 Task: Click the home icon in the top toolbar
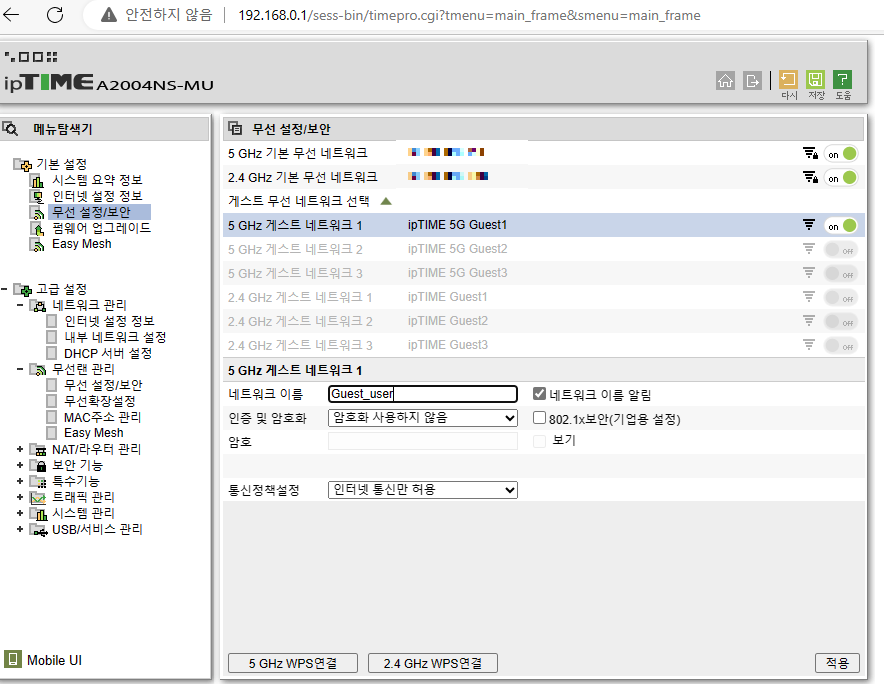[725, 81]
